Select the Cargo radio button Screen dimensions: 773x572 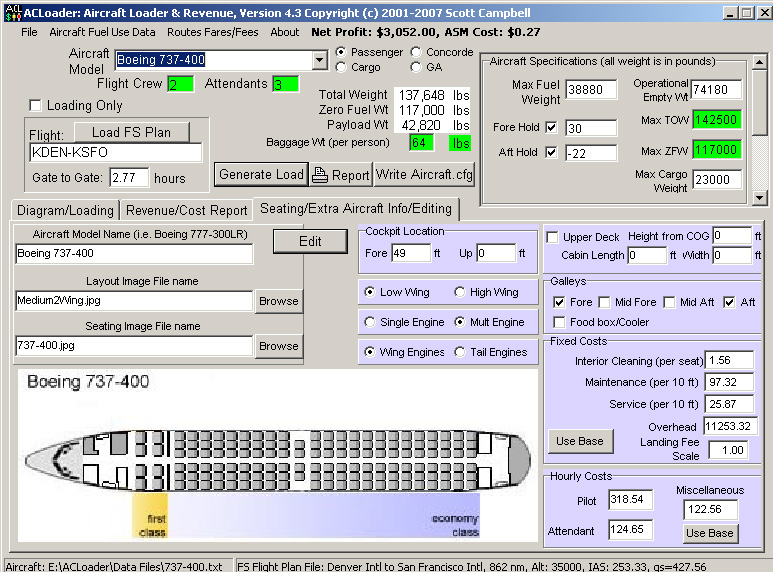coord(342,67)
